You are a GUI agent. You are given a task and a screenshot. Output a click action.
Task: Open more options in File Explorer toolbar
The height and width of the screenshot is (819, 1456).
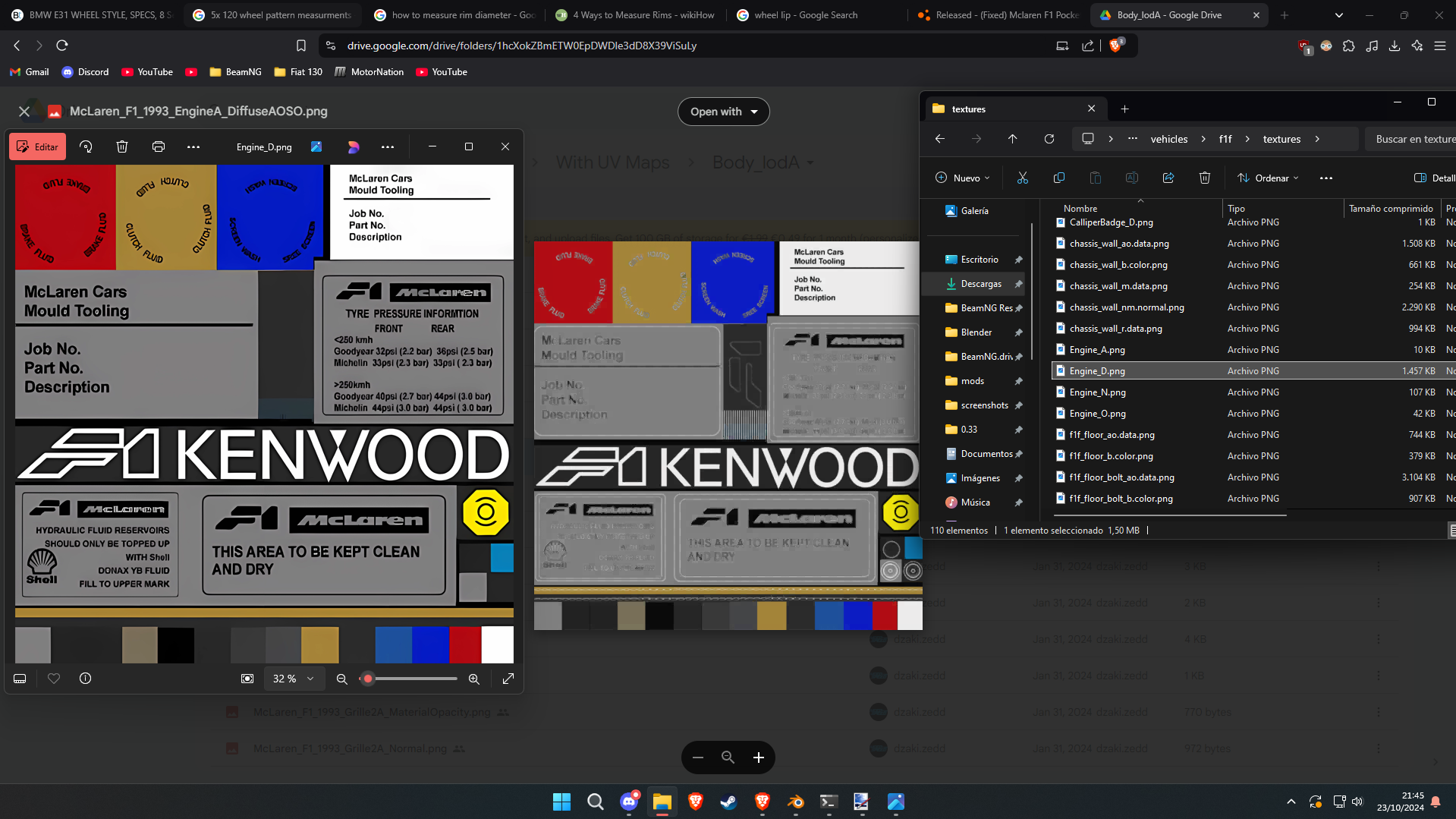coord(1326,178)
